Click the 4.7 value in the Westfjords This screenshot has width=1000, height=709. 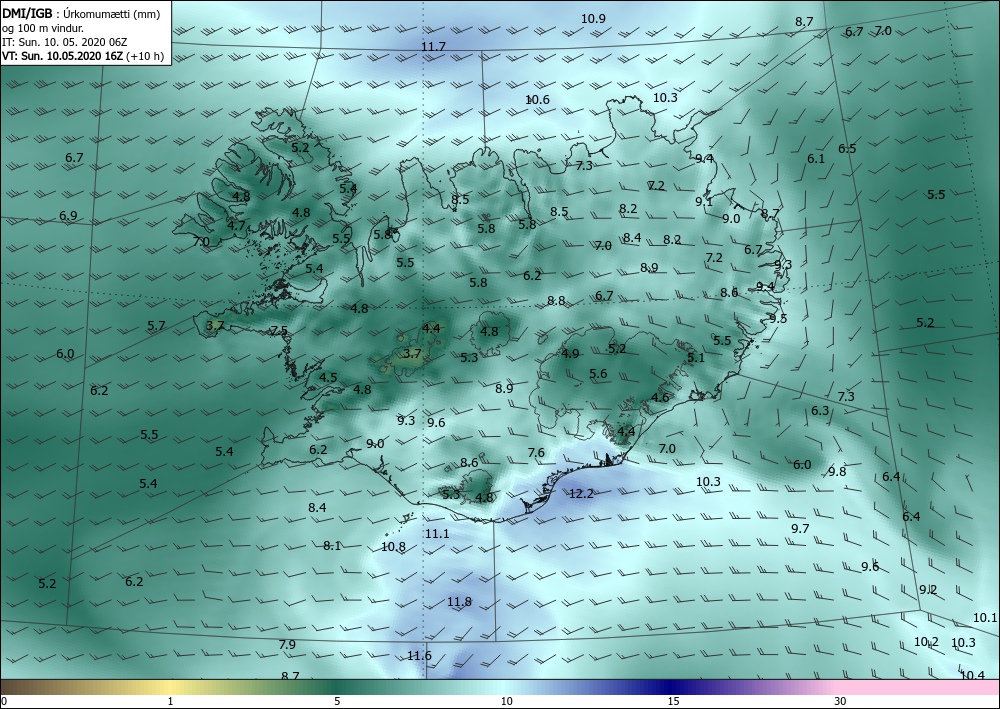[236, 225]
